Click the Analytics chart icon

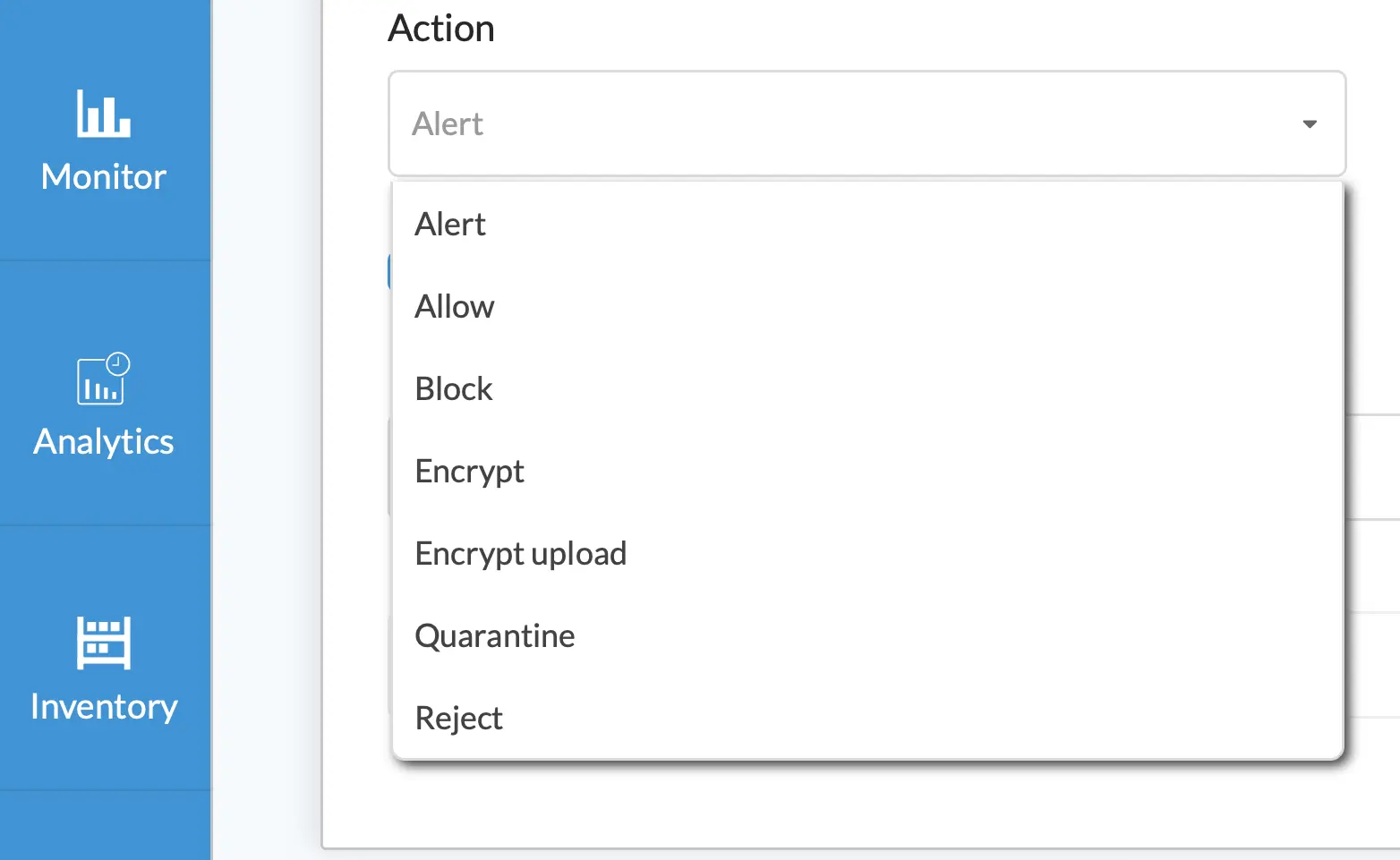point(99,383)
